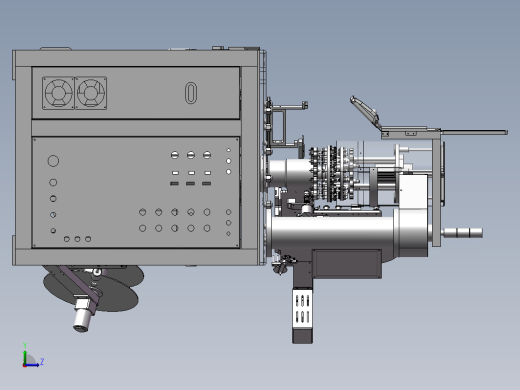Select the rectangular loop bracket beside cabinet

point(279,126)
